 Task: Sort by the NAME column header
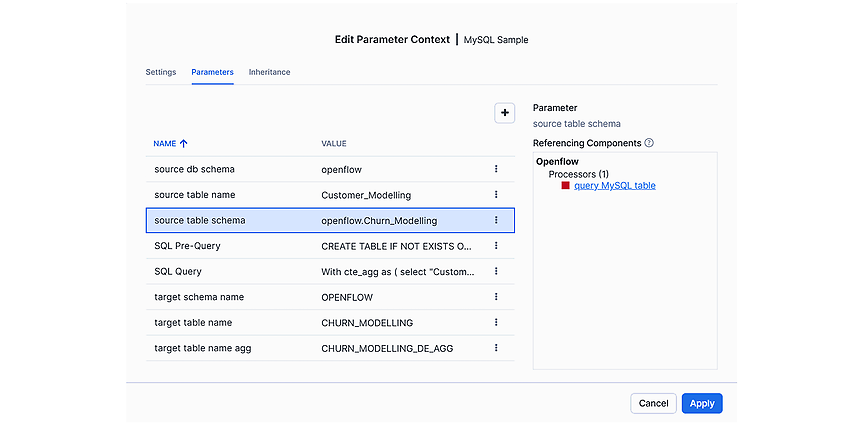pyautogui.click(x=165, y=144)
